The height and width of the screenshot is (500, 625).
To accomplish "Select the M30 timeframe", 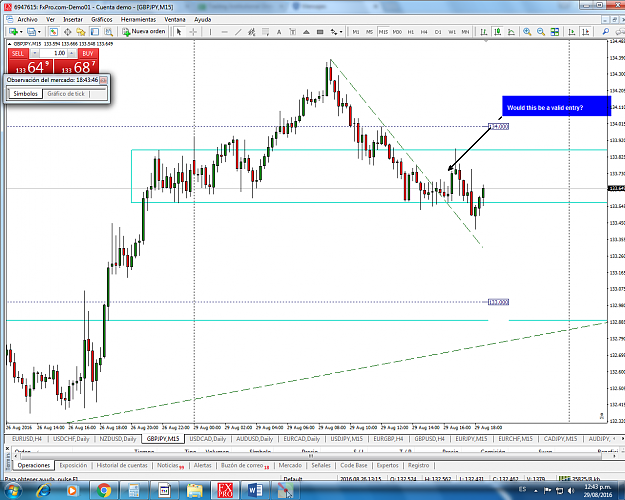I will tap(397, 32).
